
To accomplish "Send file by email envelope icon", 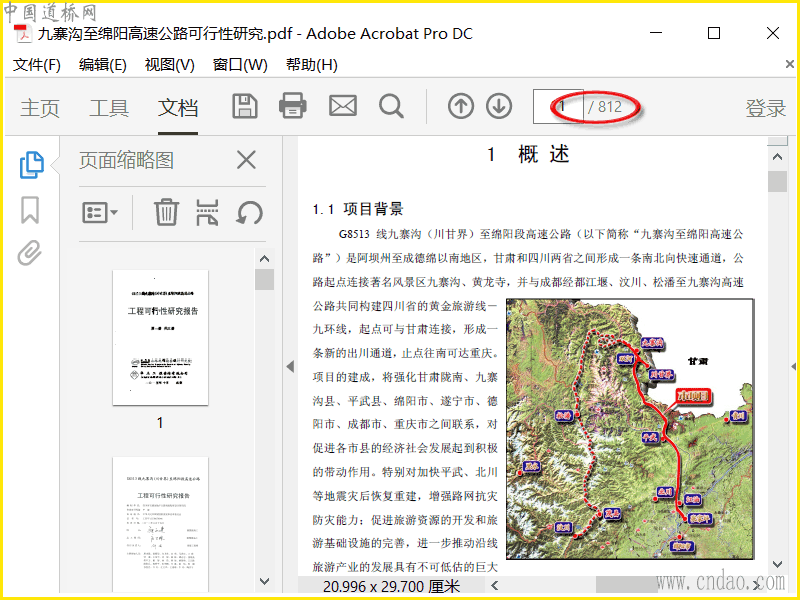I will [343, 106].
